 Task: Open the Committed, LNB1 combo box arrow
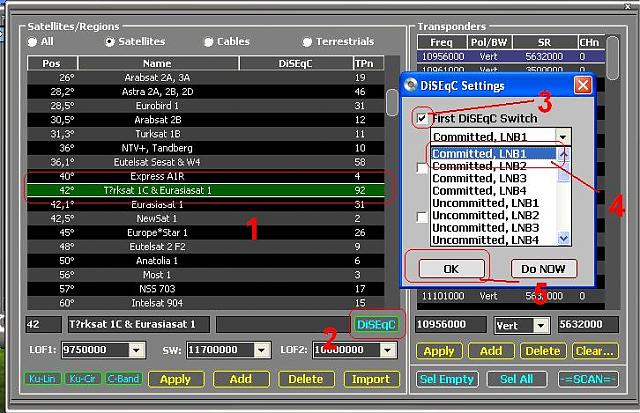point(563,137)
